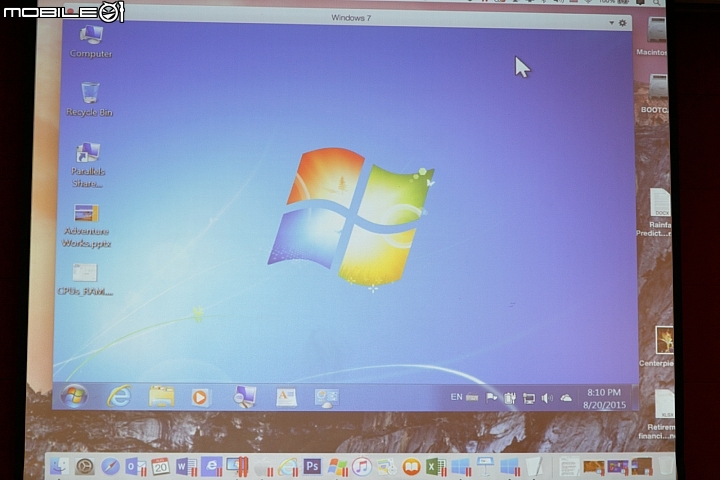
Task: Open iBooks in the Dock
Action: pyautogui.click(x=411, y=467)
